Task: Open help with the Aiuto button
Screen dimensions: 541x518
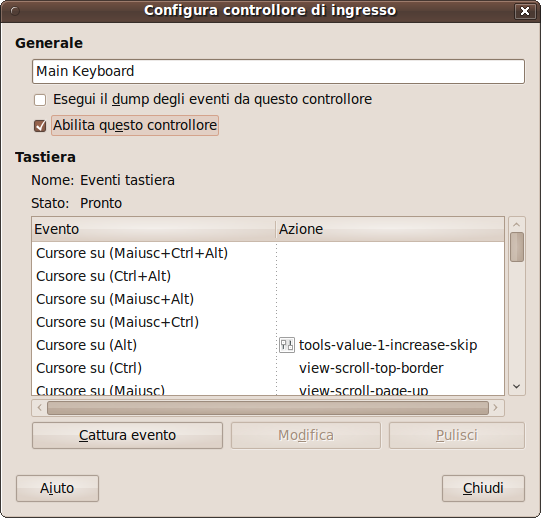Action: [x=57, y=488]
